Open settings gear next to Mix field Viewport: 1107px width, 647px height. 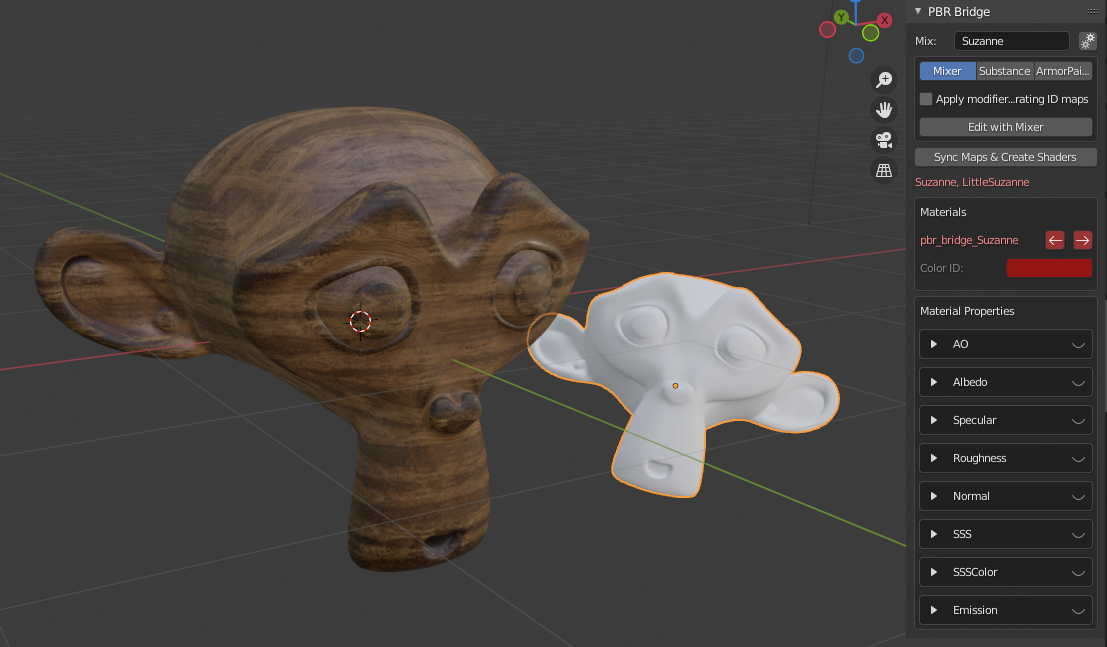(x=1088, y=41)
